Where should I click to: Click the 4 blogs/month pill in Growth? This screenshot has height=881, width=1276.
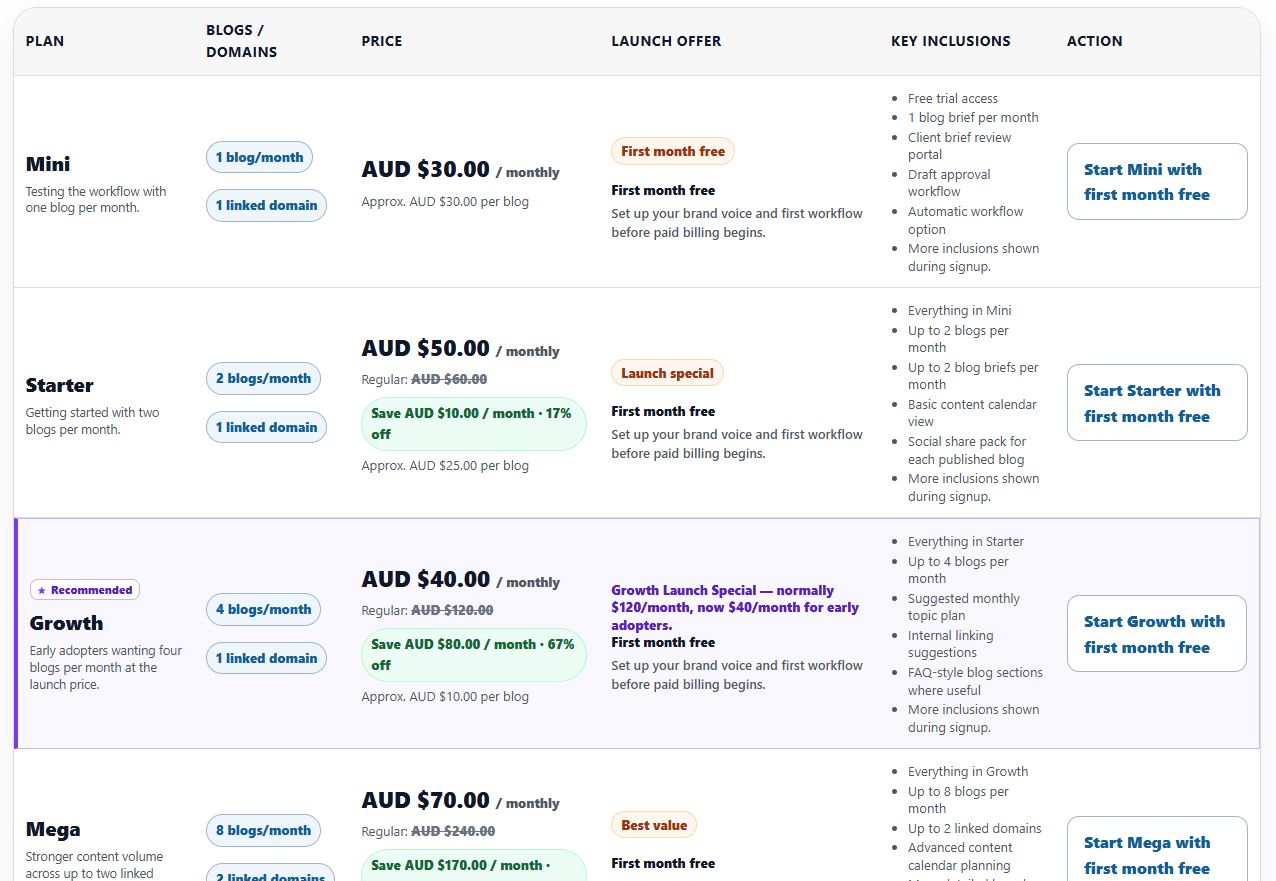263,609
